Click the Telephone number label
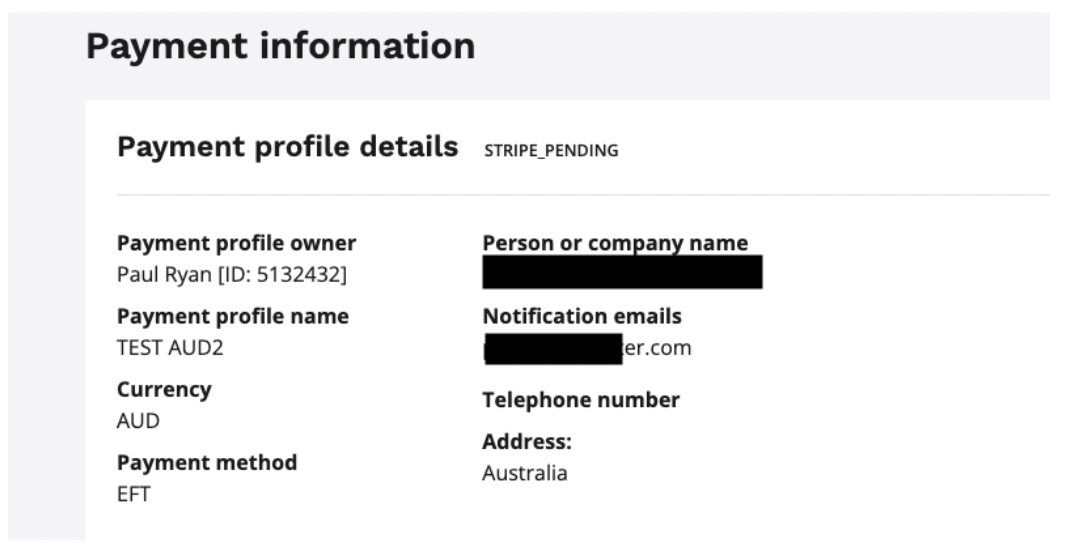1070x544 pixels. coord(581,400)
